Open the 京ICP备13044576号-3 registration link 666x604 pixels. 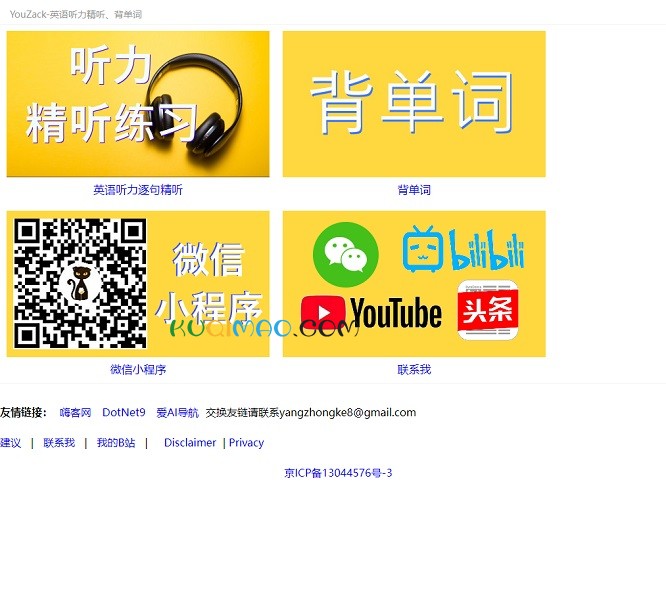click(x=338, y=473)
